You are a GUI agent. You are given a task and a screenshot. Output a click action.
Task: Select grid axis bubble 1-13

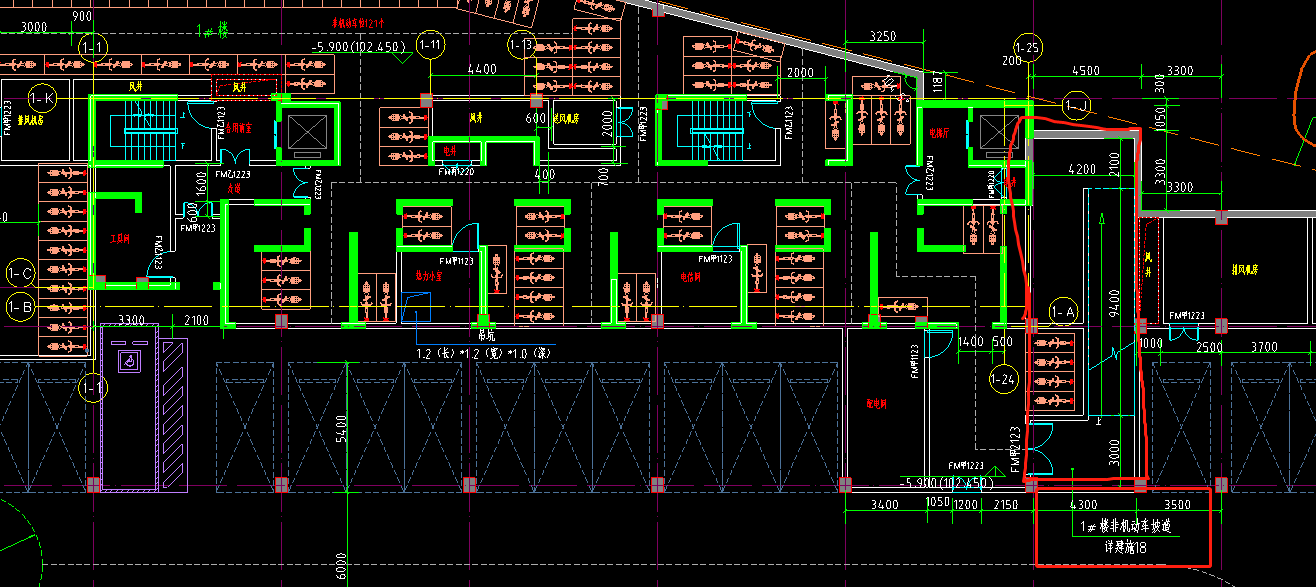[521, 46]
